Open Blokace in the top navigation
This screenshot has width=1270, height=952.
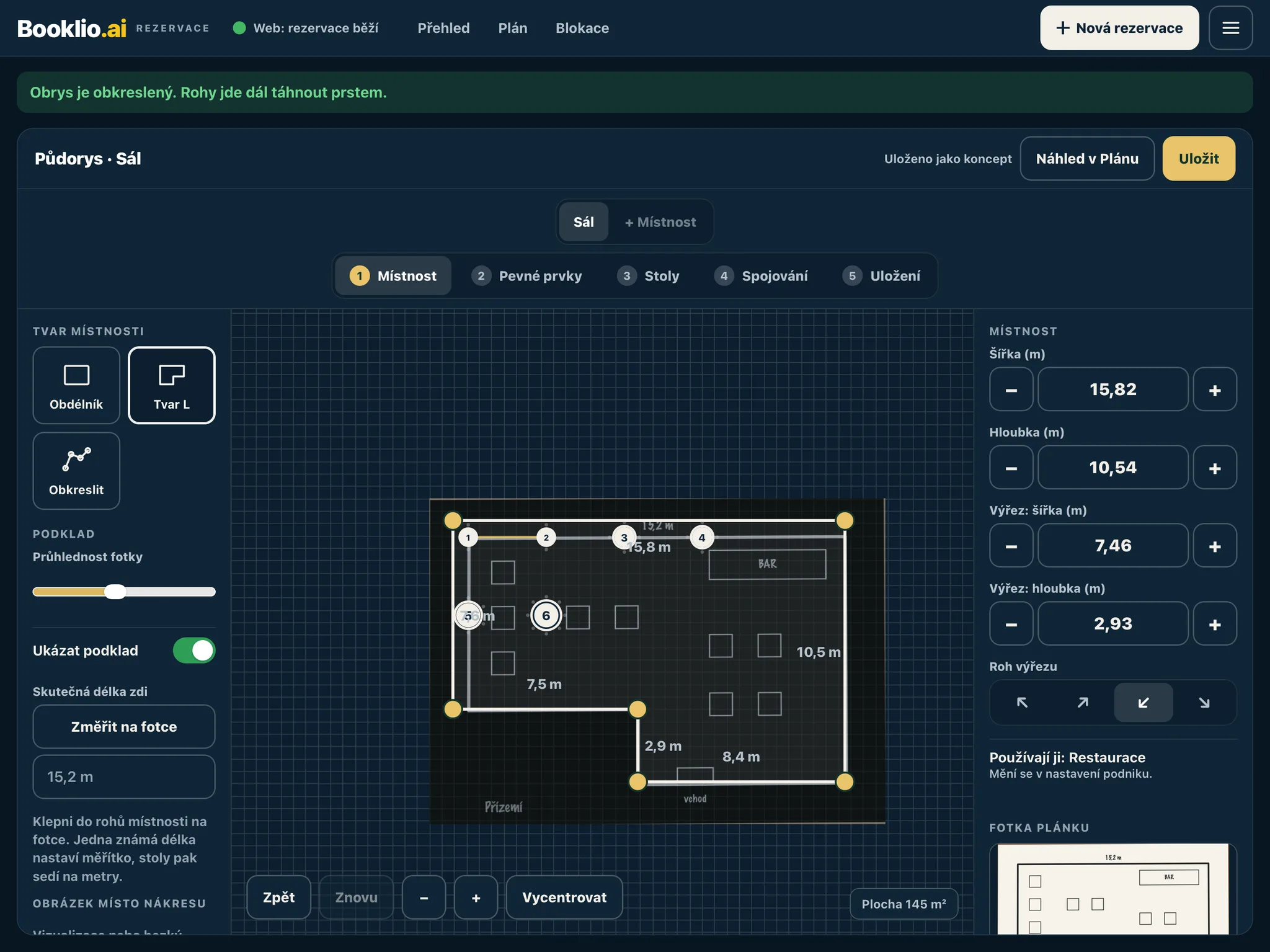tap(582, 28)
